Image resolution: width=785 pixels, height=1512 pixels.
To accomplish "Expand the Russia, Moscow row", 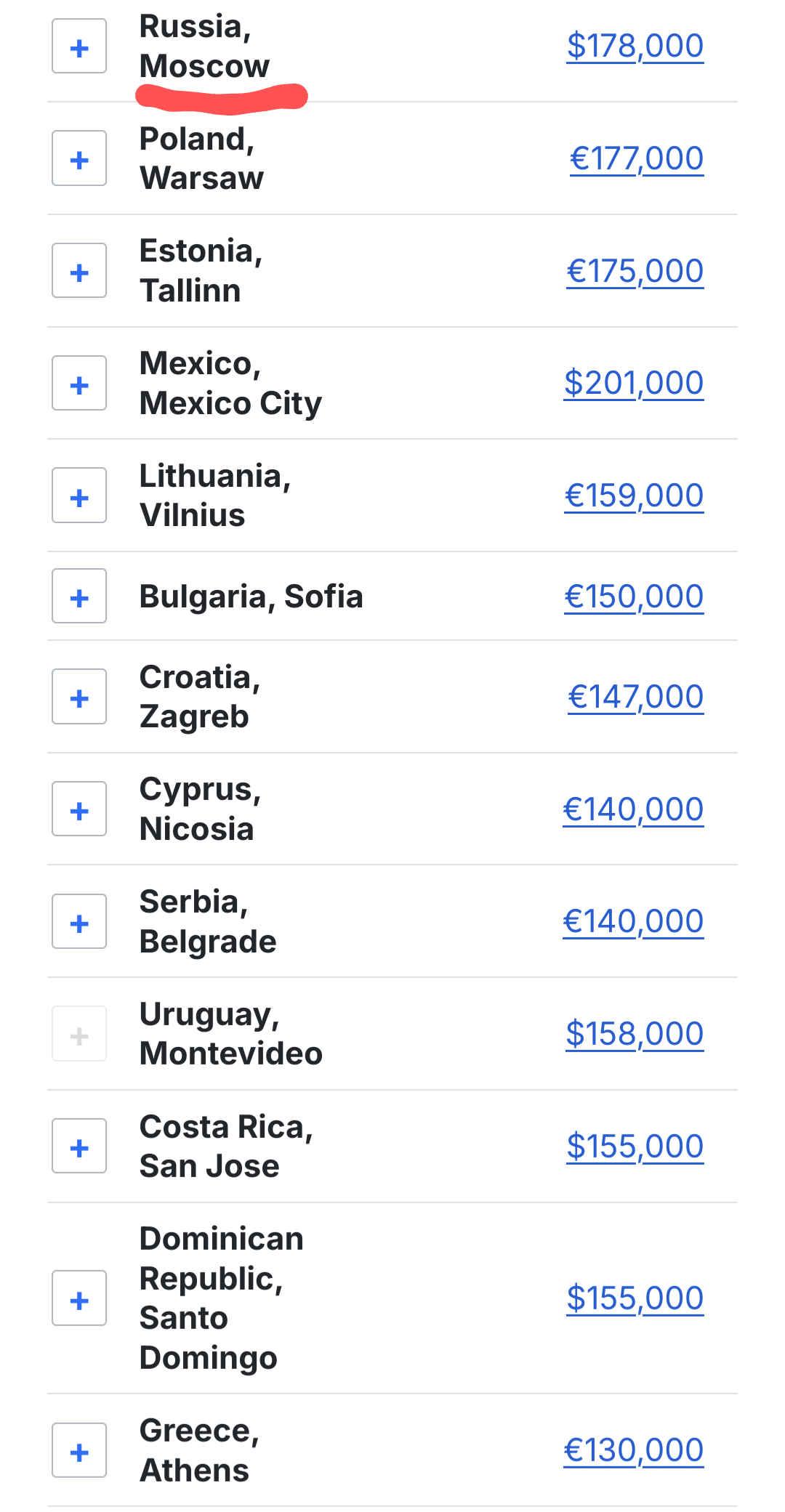I will (79, 47).
